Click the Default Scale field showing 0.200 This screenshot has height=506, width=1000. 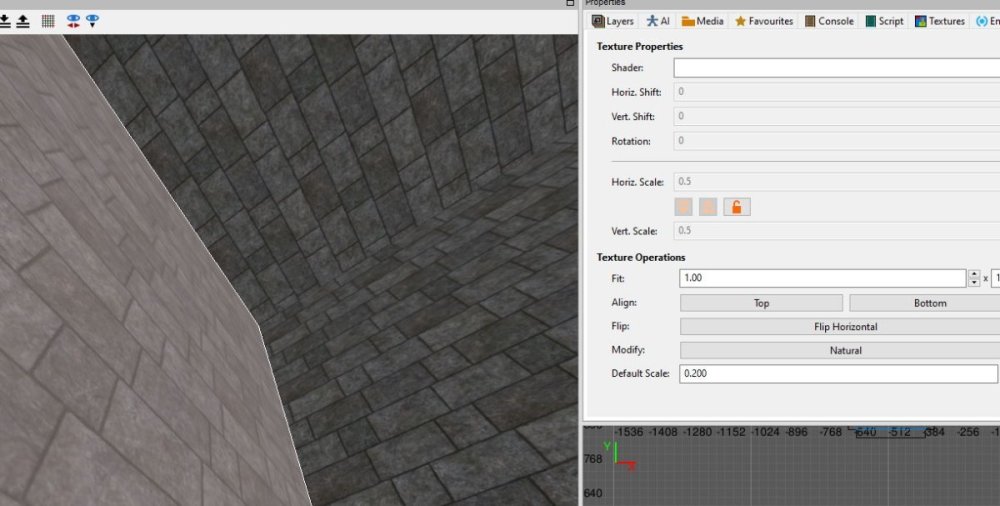pos(838,374)
